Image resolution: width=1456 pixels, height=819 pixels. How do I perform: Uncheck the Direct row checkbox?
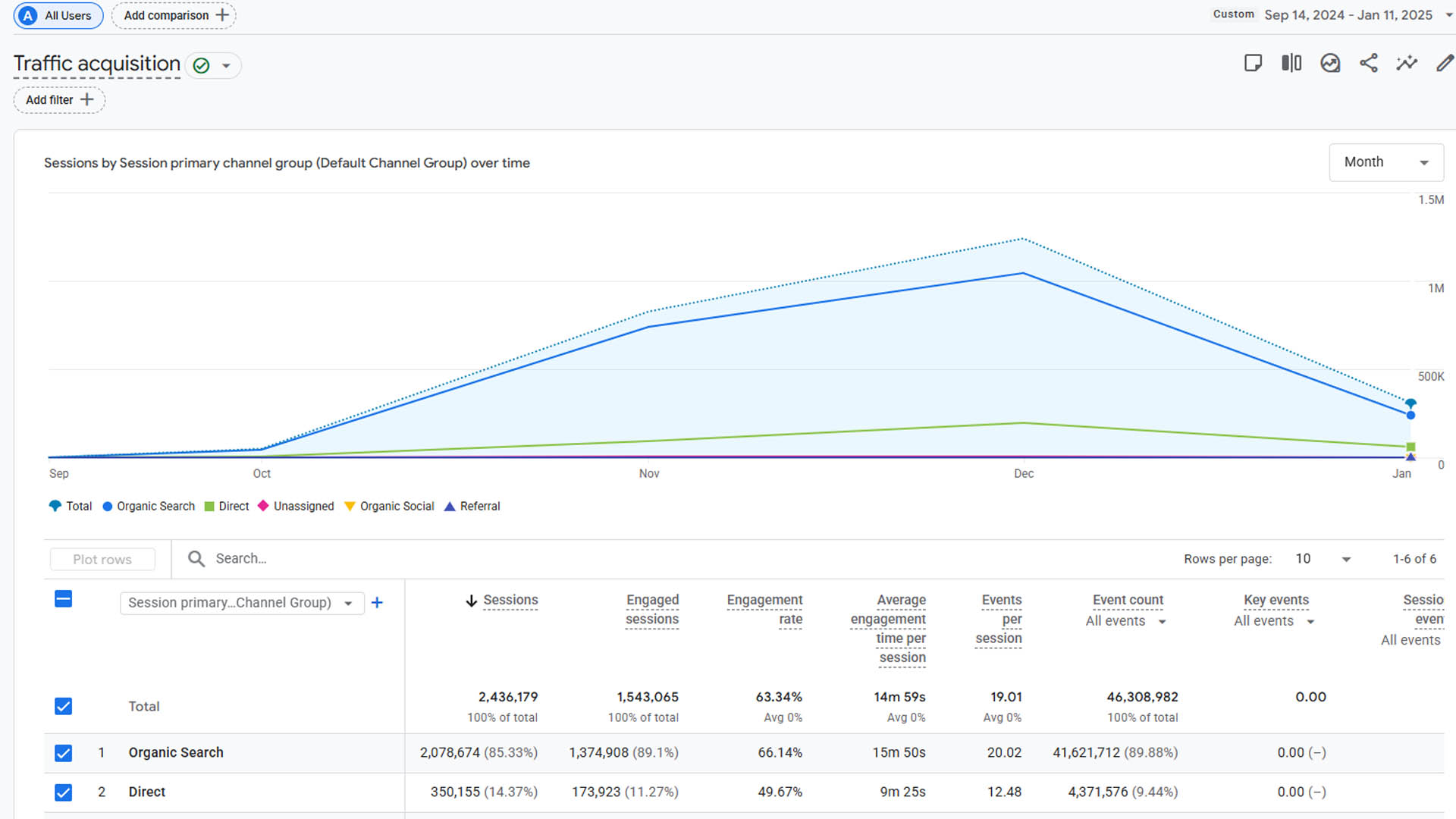(64, 792)
